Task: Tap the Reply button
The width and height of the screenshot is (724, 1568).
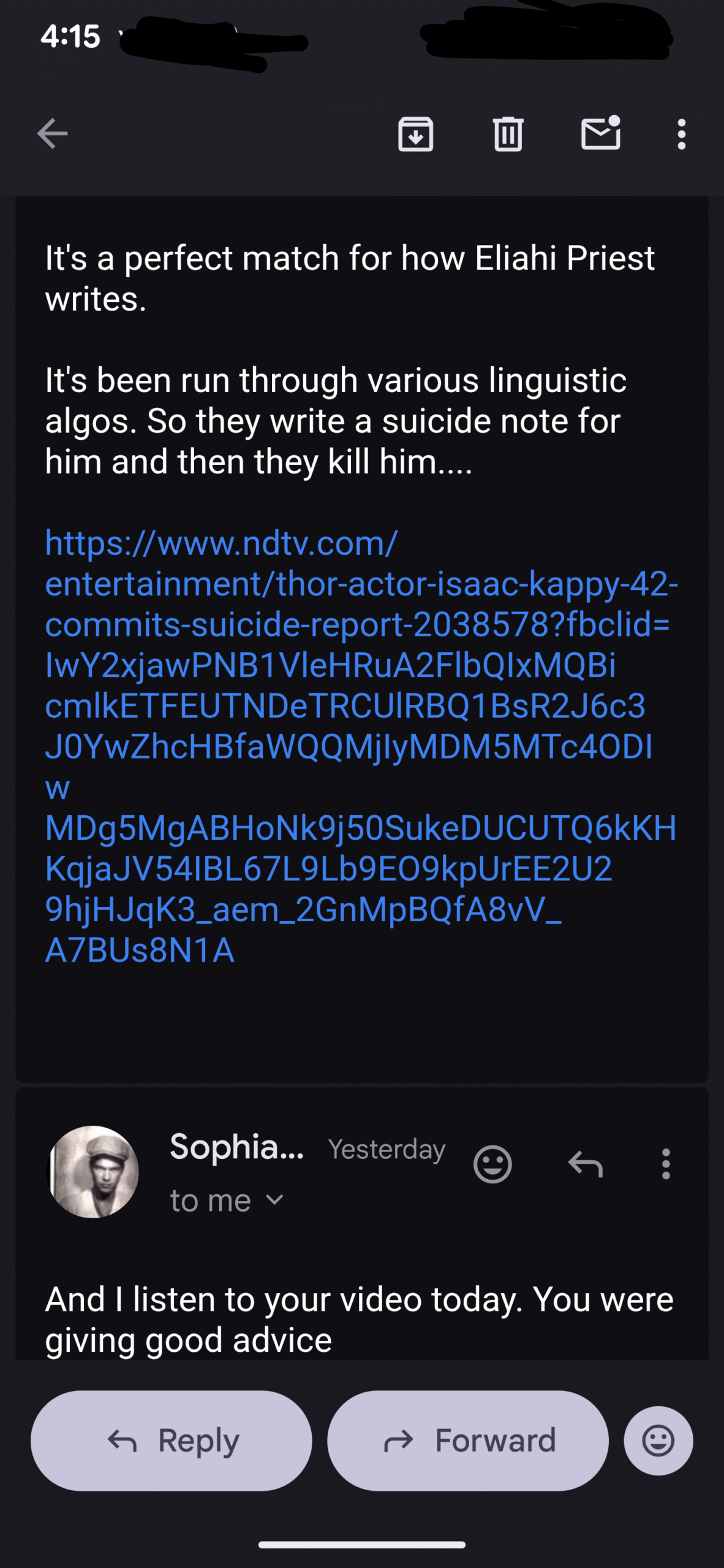Action: click(172, 1441)
